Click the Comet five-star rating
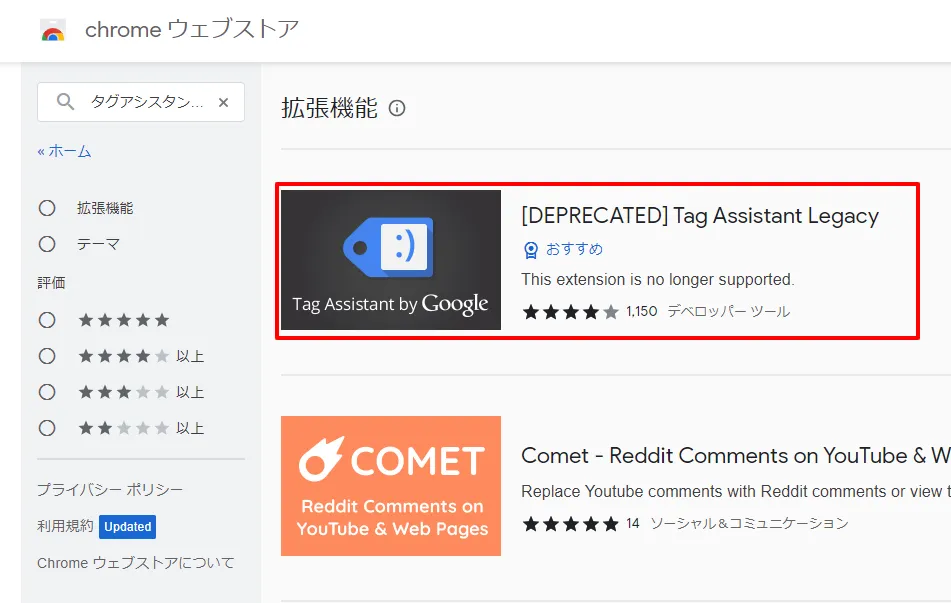This screenshot has height=603, width=951. point(571,524)
